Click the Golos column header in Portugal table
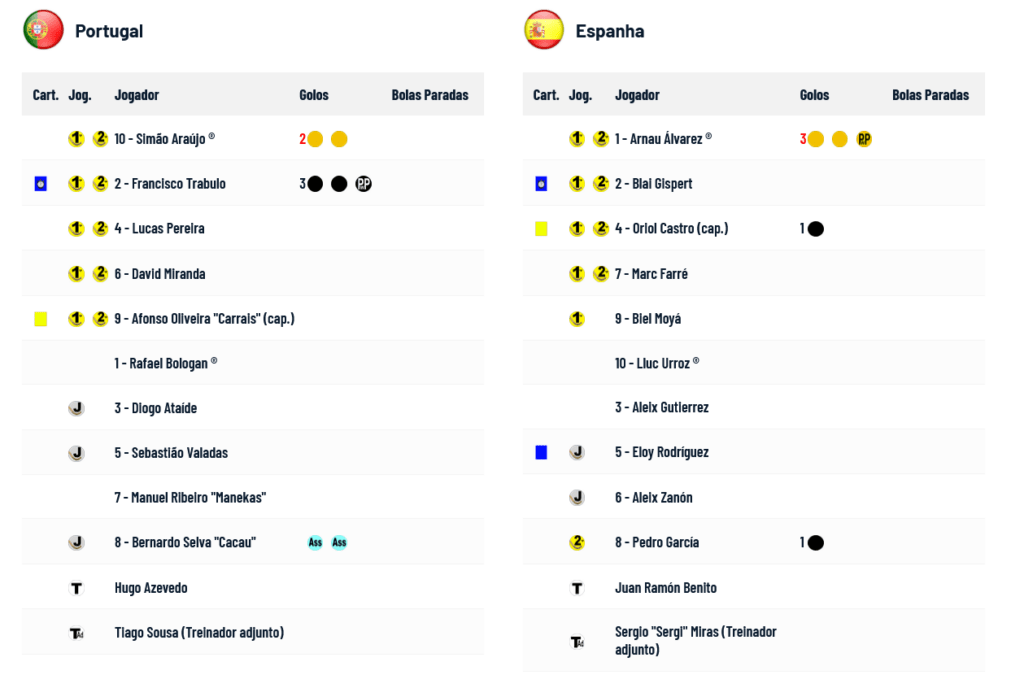Viewport: 1024px width, 675px height. pyautogui.click(x=313, y=95)
